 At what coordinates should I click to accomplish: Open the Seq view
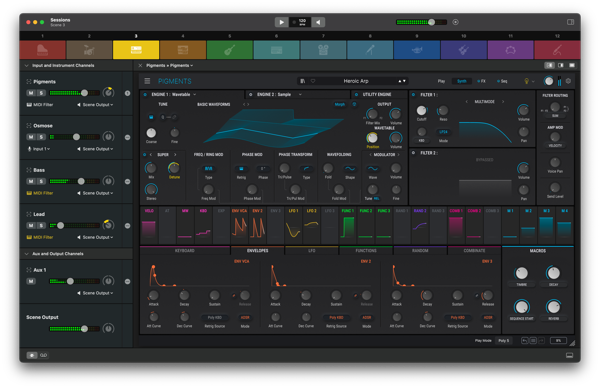point(502,81)
